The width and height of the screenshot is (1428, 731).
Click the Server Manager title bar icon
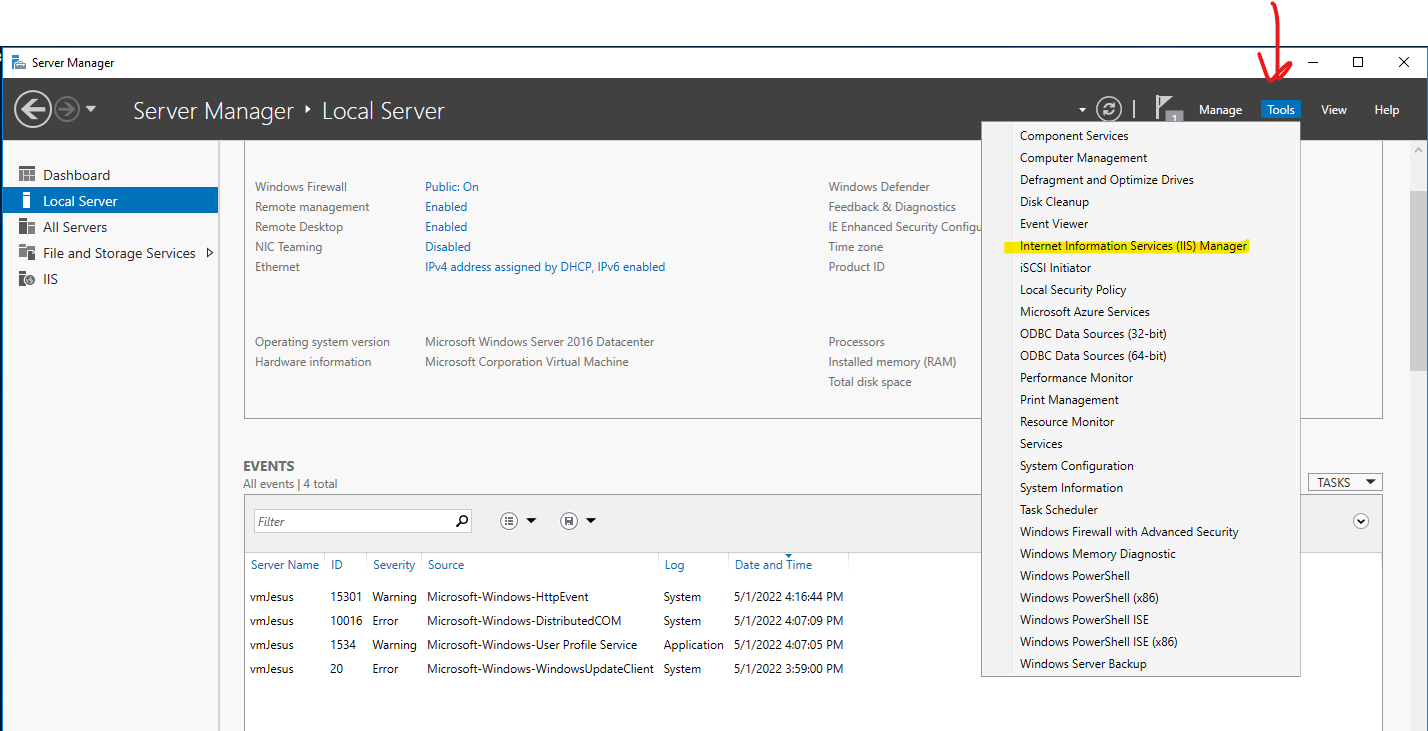(18, 62)
